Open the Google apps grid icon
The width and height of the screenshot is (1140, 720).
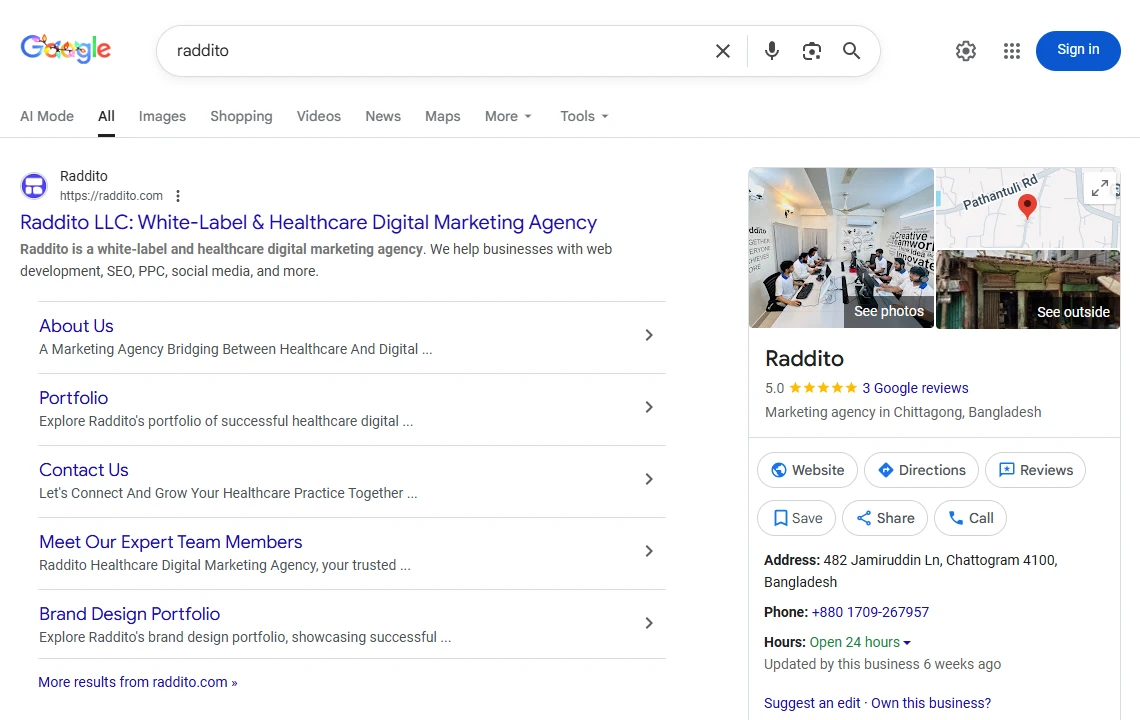pos(1011,51)
